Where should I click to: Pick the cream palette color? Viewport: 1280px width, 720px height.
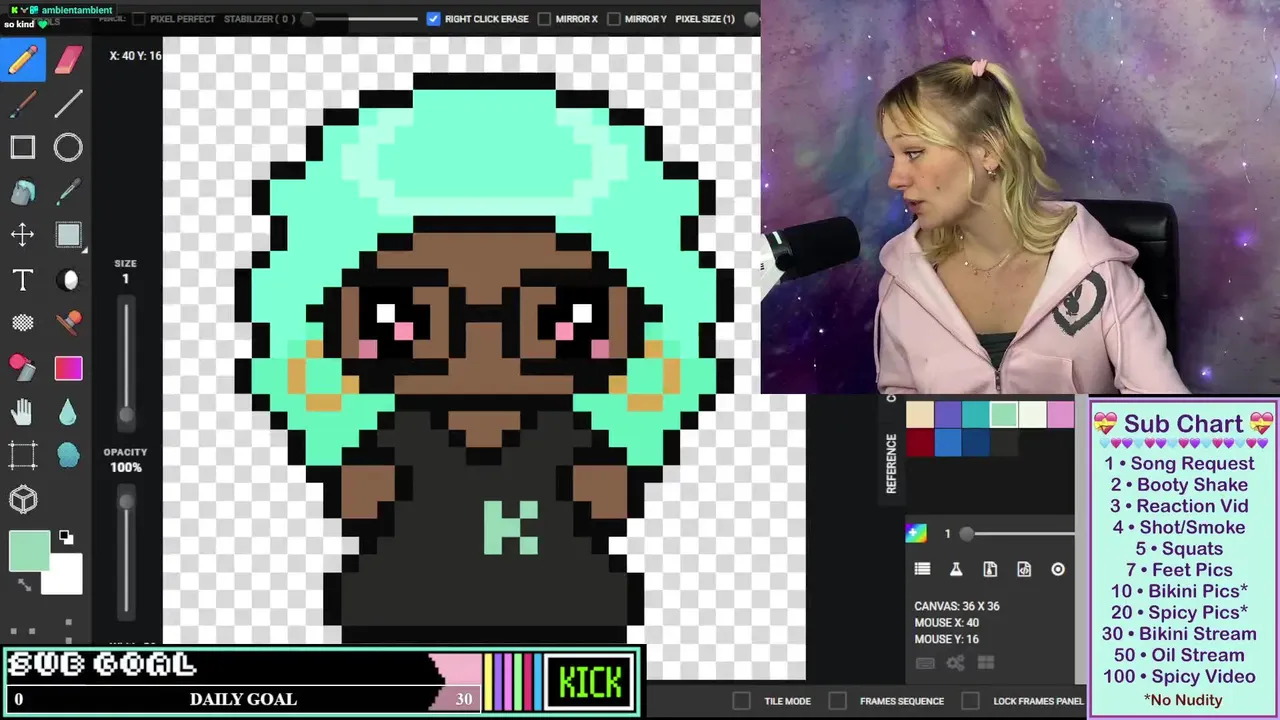(x=920, y=414)
